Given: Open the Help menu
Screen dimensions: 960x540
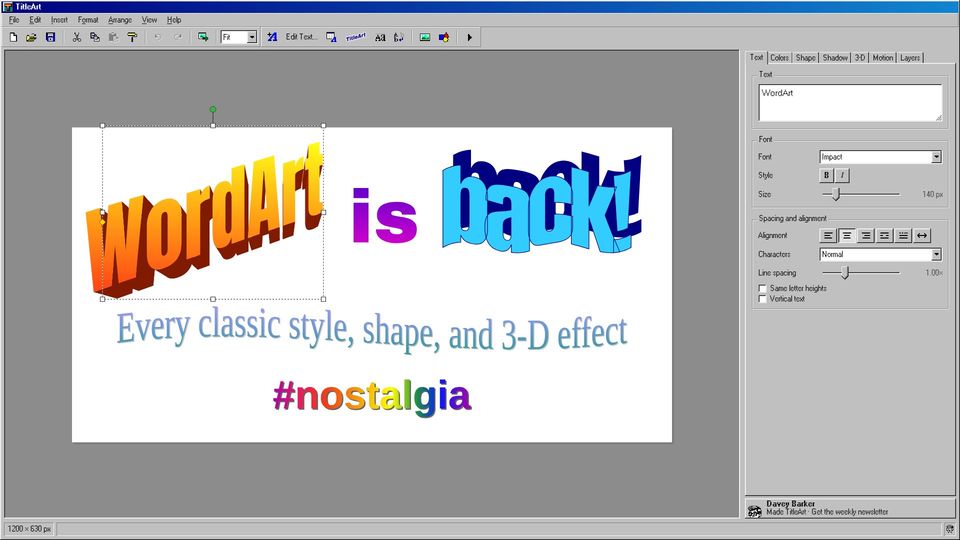Looking at the screenshot, I should pos(174,20).
